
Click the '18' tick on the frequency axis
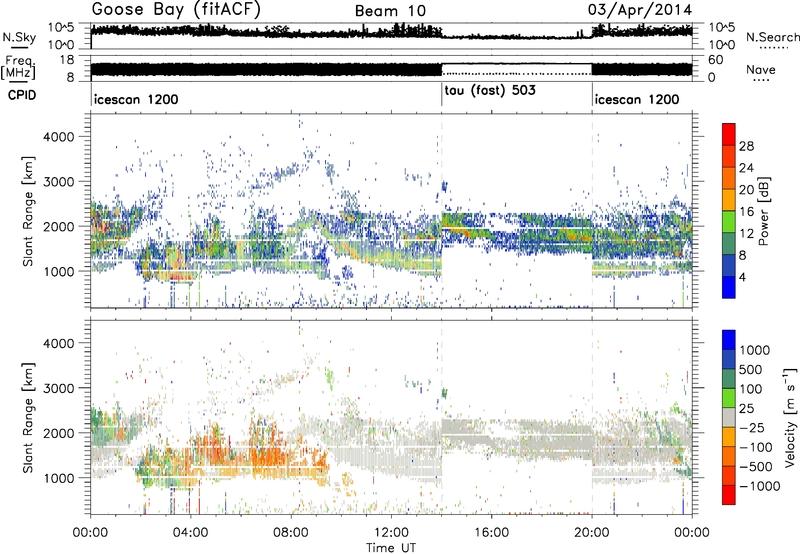coord(67,60)
